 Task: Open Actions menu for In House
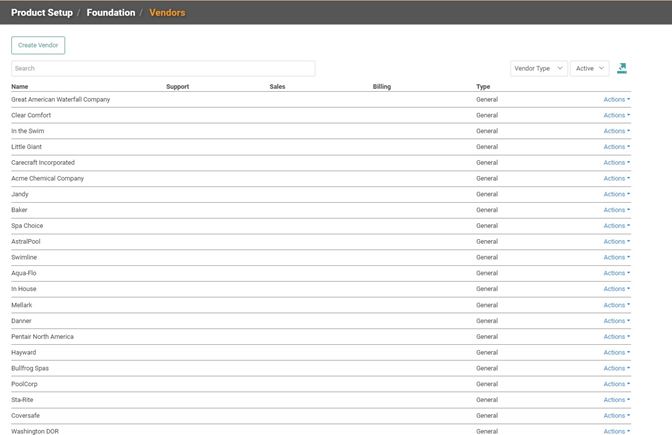(617, 289)
